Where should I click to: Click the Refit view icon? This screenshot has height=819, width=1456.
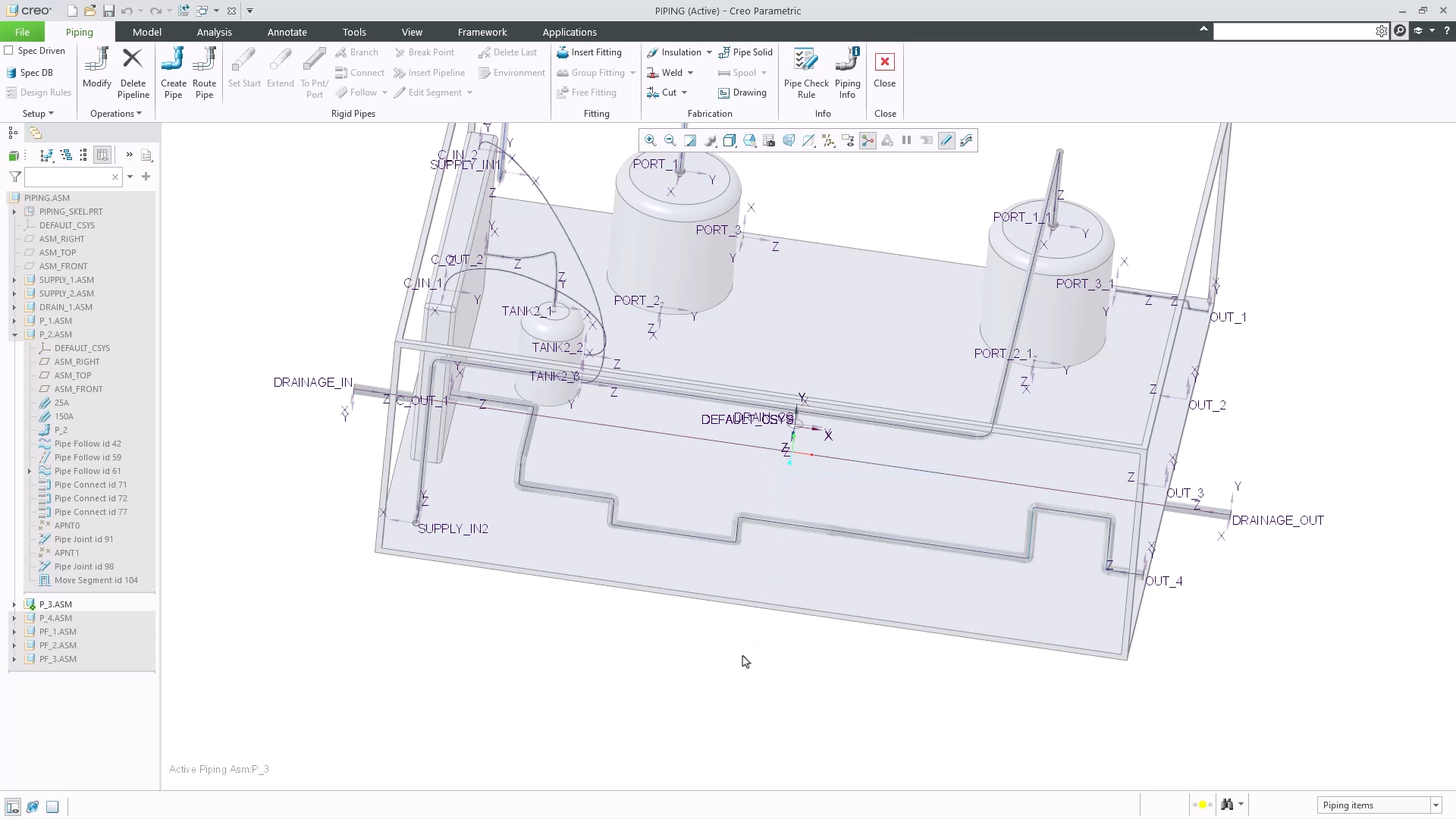[690, 140]
